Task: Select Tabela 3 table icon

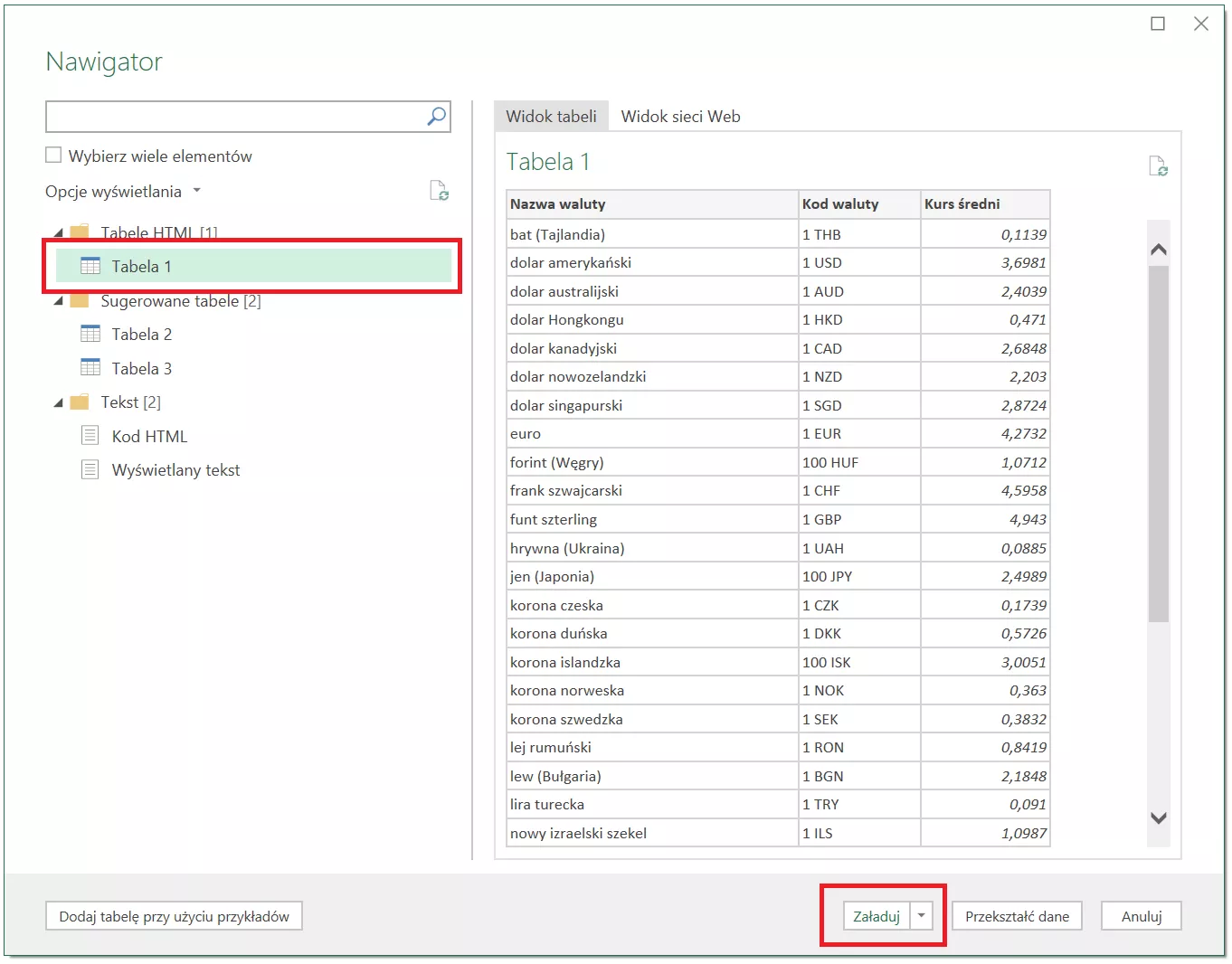Action: pos(90,367)
